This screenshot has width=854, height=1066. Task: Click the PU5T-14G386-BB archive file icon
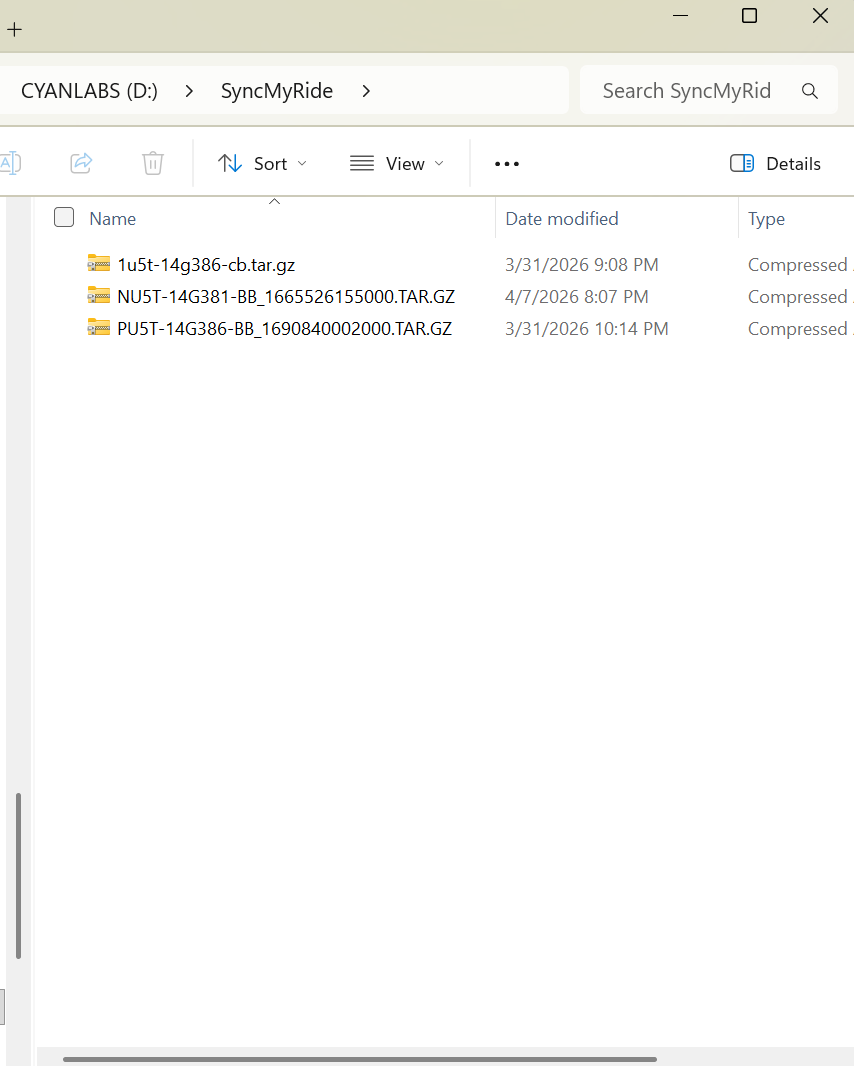(98, 328)
